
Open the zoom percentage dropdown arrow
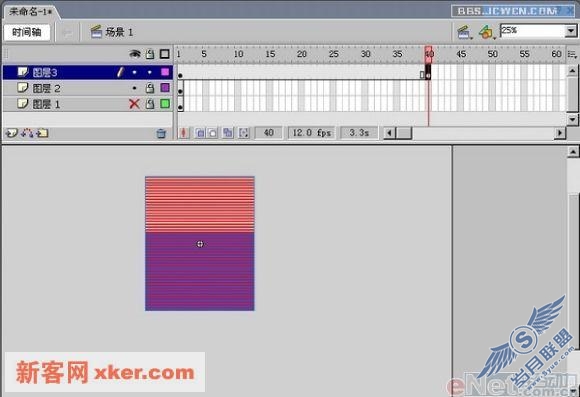click(x=571, y=31)
